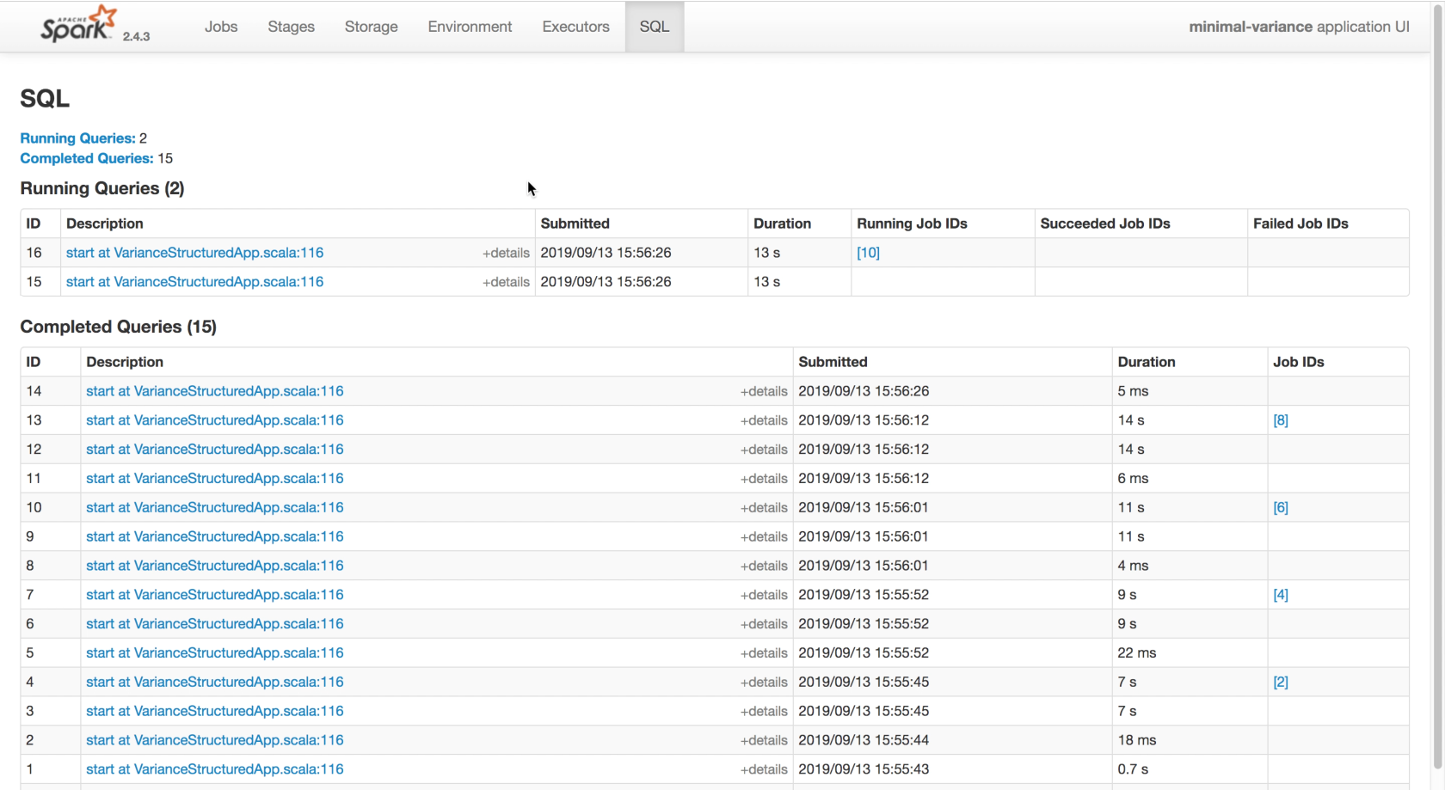Open the Stages tab
The width and height of the screenshot is (1445, 790).
pyautogui.click(x=291, y=27)
